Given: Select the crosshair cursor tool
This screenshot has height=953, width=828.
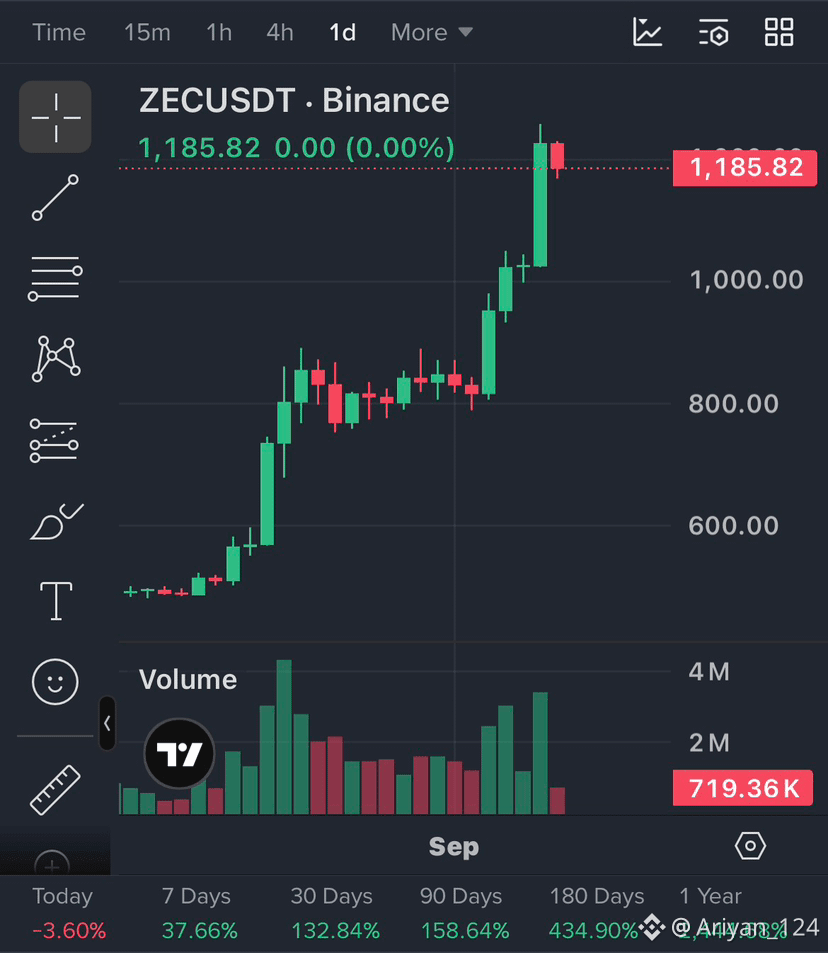Looking at the screenshot, I should 55,117.
